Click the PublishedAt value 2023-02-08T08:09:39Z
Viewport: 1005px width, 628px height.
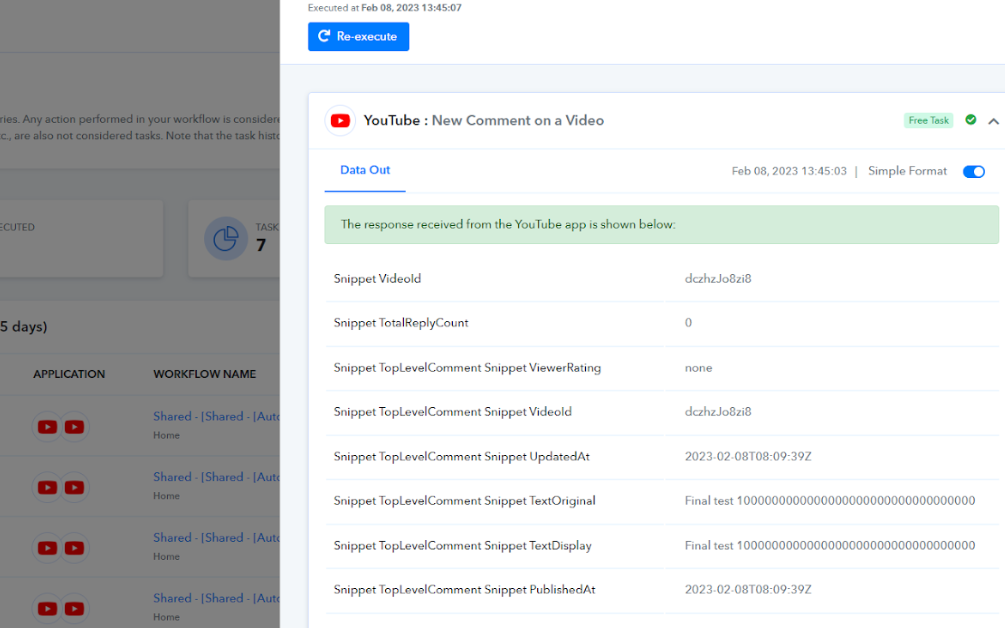click(748, 590)
